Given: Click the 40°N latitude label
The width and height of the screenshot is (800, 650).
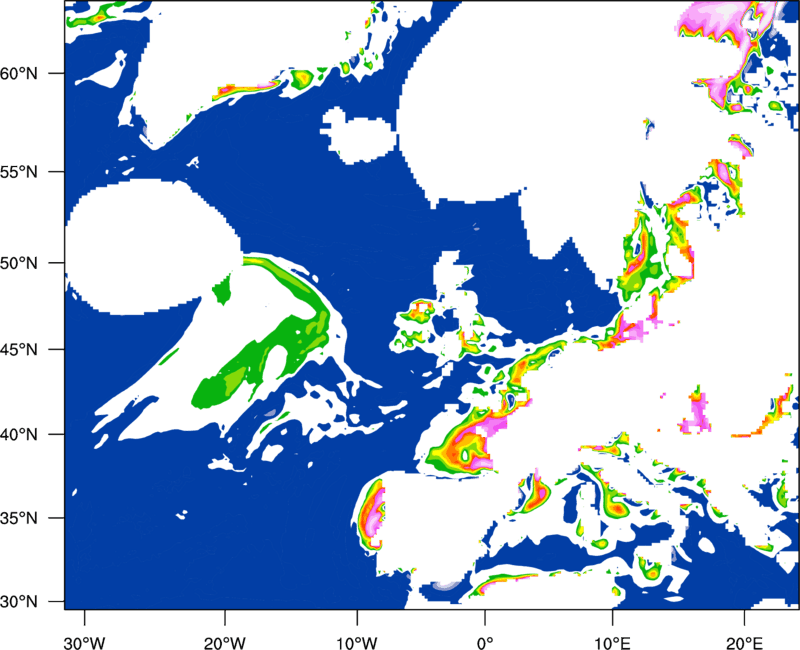Looking at the screenshot, I should tap(19, 435).
